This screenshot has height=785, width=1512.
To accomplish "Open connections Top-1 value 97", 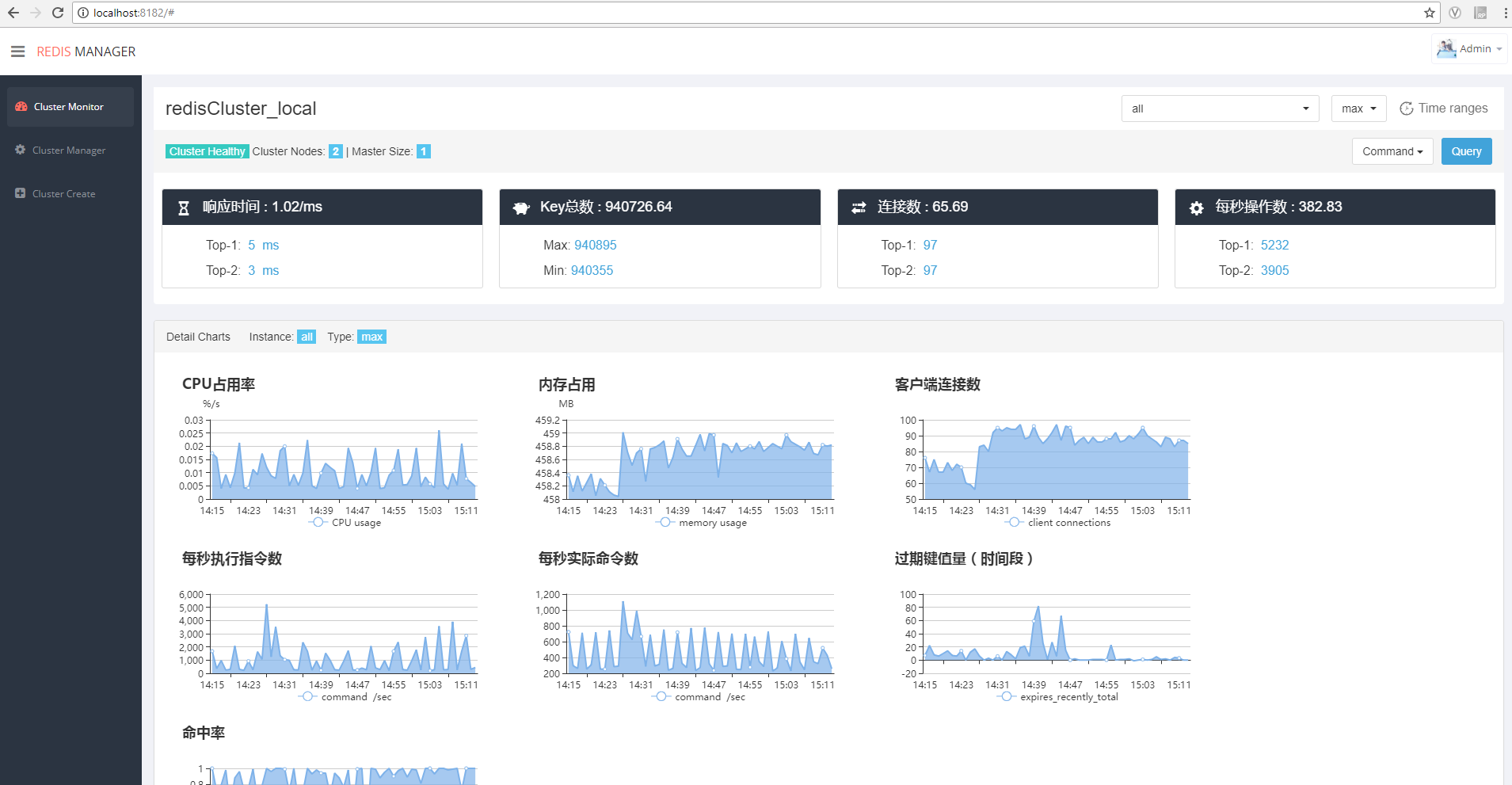I will coord(930,246).
